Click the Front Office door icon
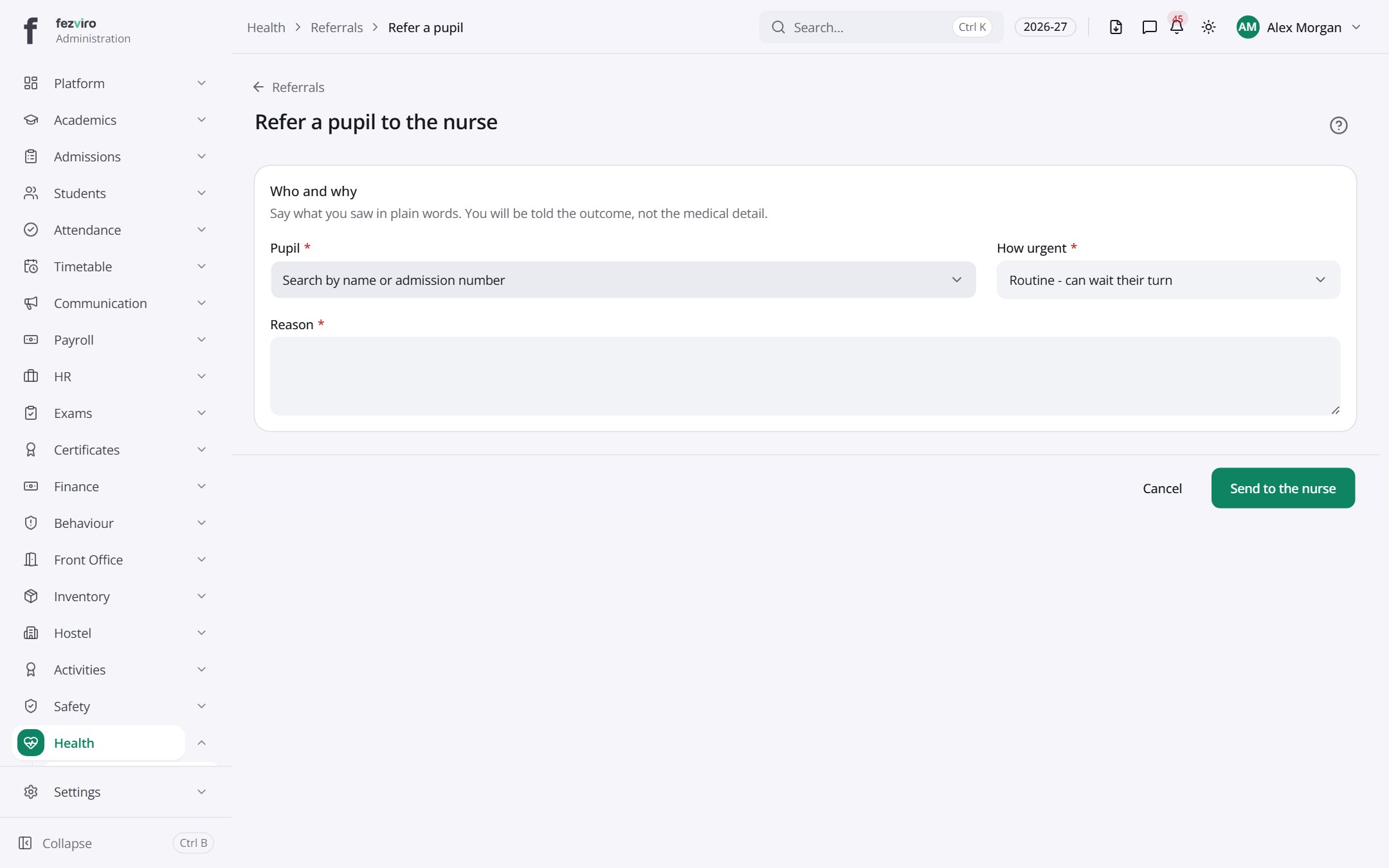The image size is (1389, 868). pyautogui.click(x=31, y=559)
